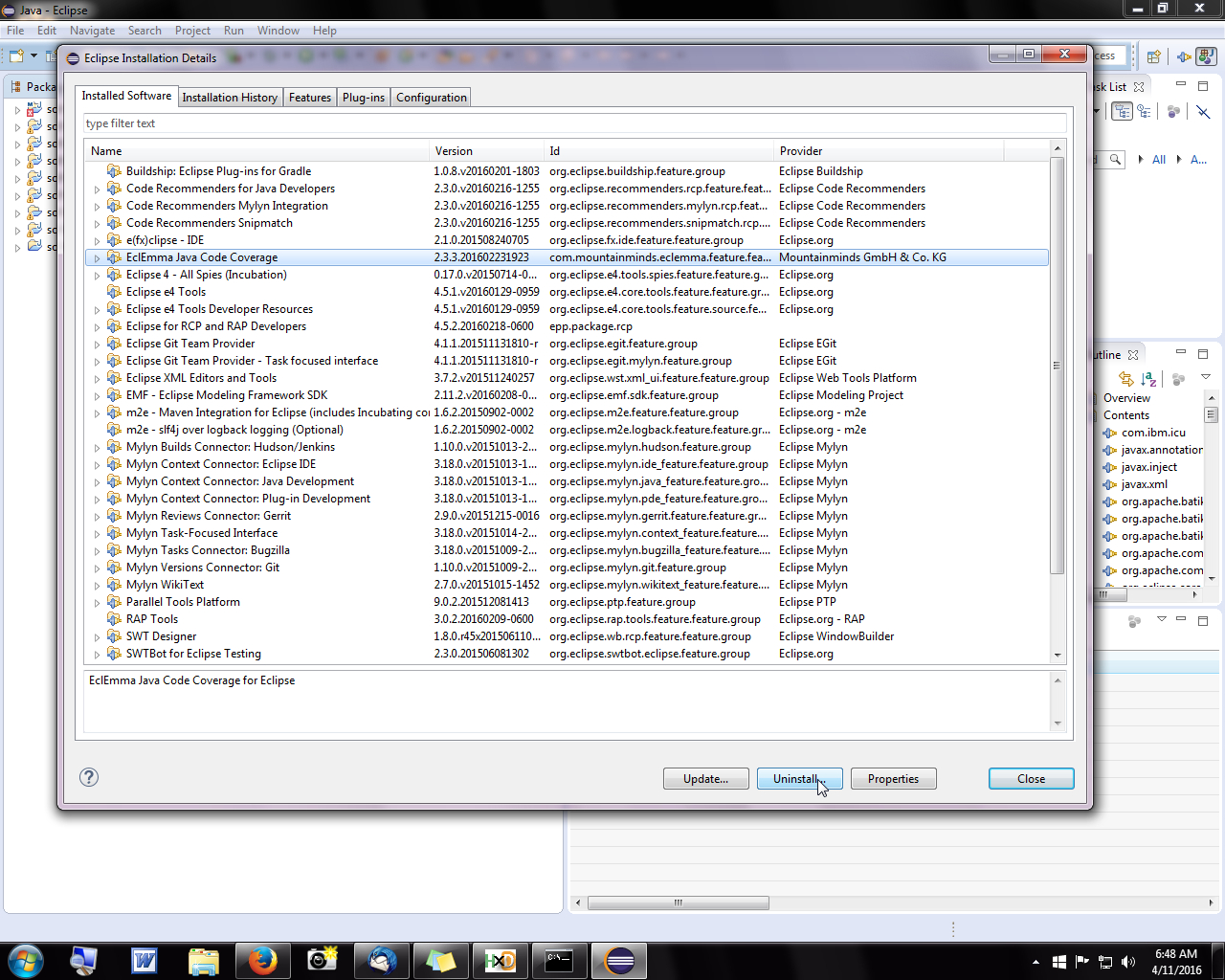The width and height of the screenshot is (1225, 980).
Task: Click the Sort alphabetically icon in Outline
Action: pos(1148,379)
